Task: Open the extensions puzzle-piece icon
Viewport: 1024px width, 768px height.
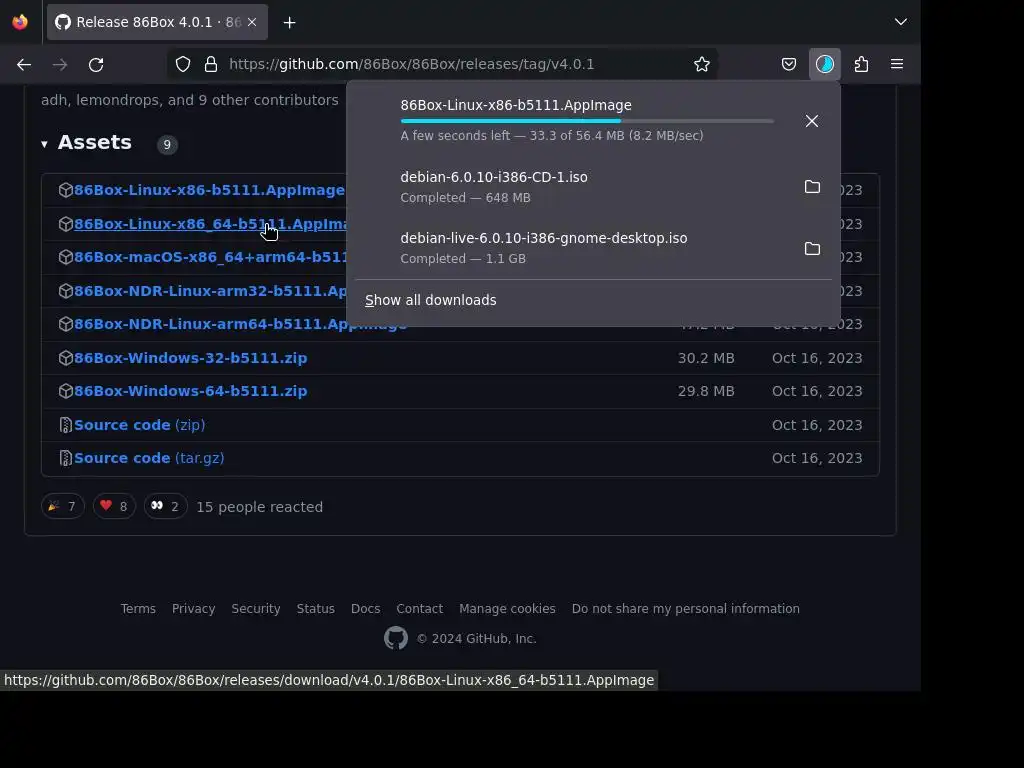Action: tap(861, 64)
